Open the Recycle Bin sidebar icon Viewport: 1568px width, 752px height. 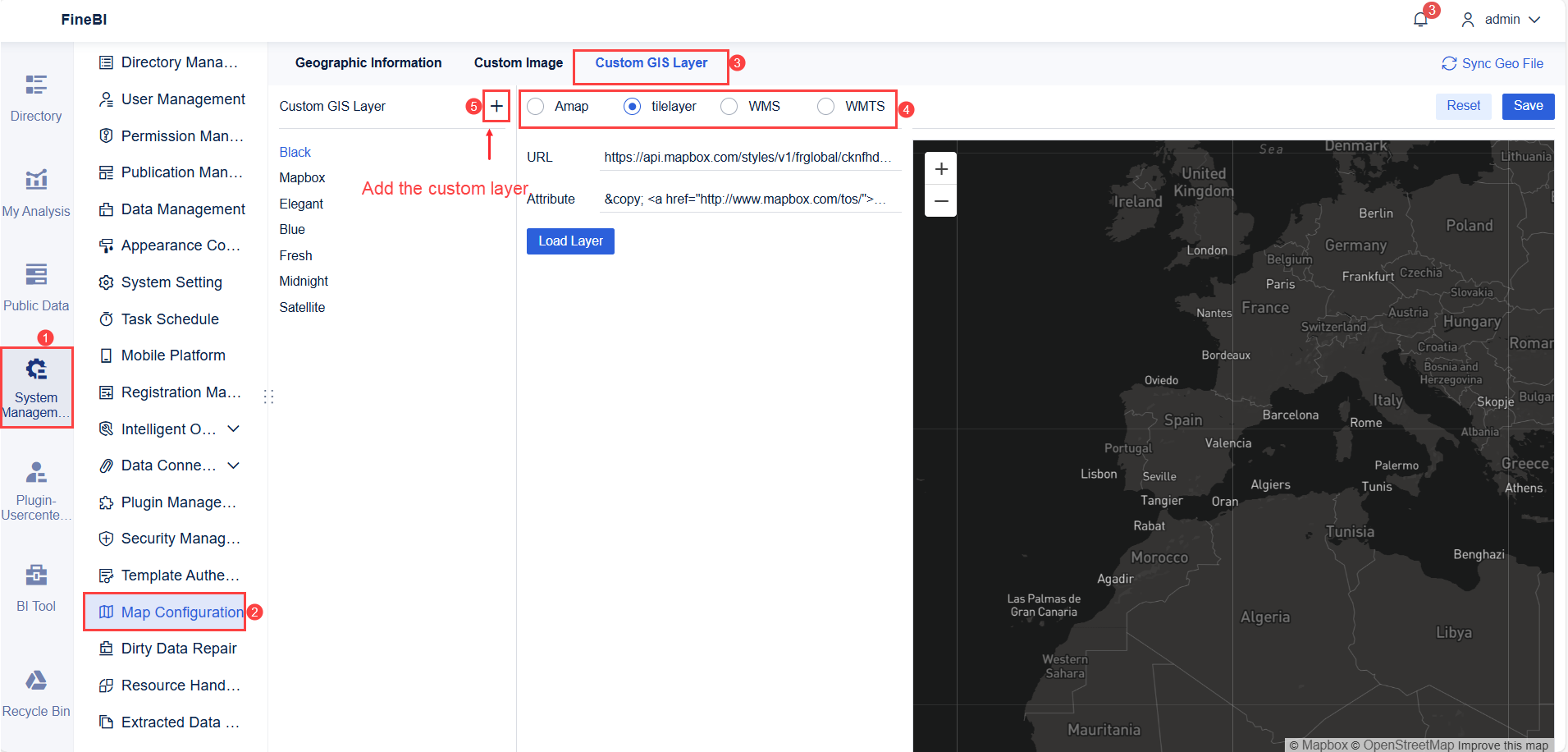36,694
